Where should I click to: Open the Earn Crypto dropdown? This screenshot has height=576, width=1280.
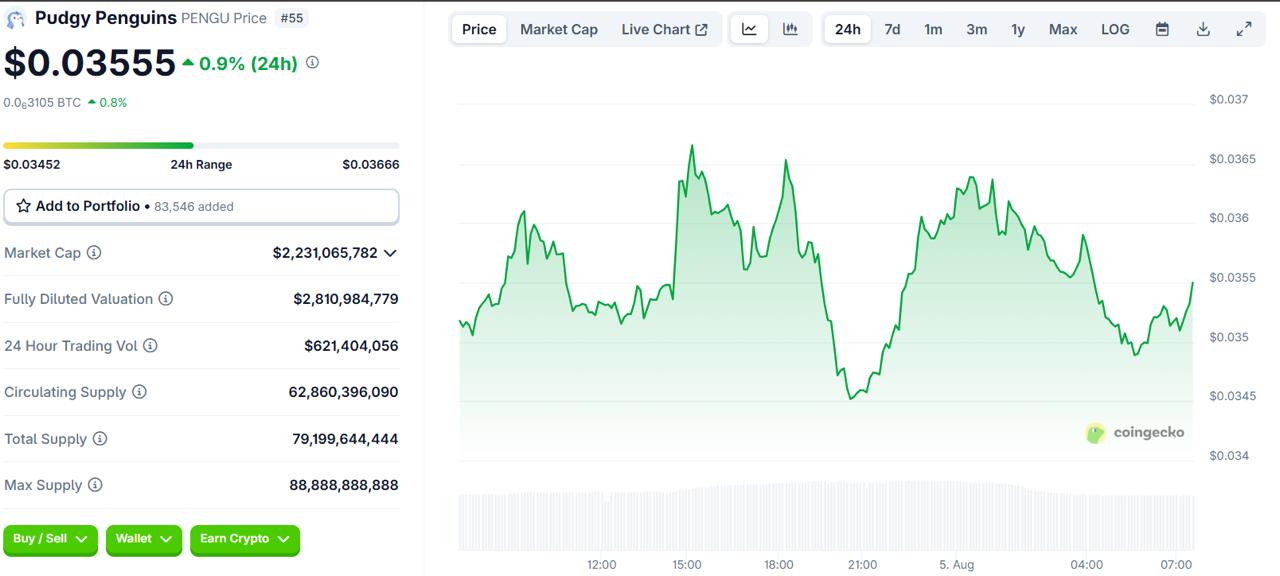coord(245,539)
